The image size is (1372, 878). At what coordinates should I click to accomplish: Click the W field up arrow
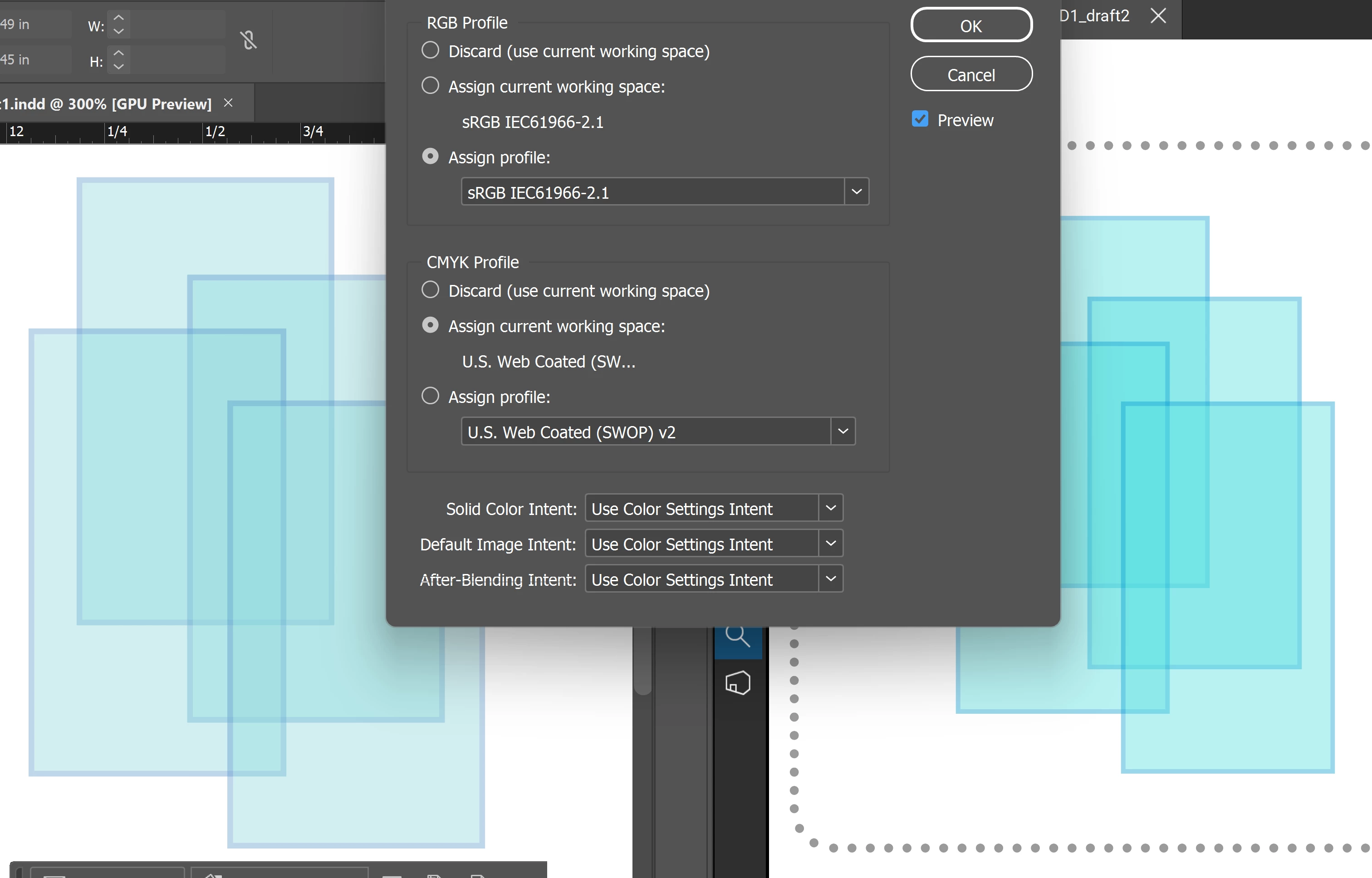pyautogui.click(x=118, y=17)
